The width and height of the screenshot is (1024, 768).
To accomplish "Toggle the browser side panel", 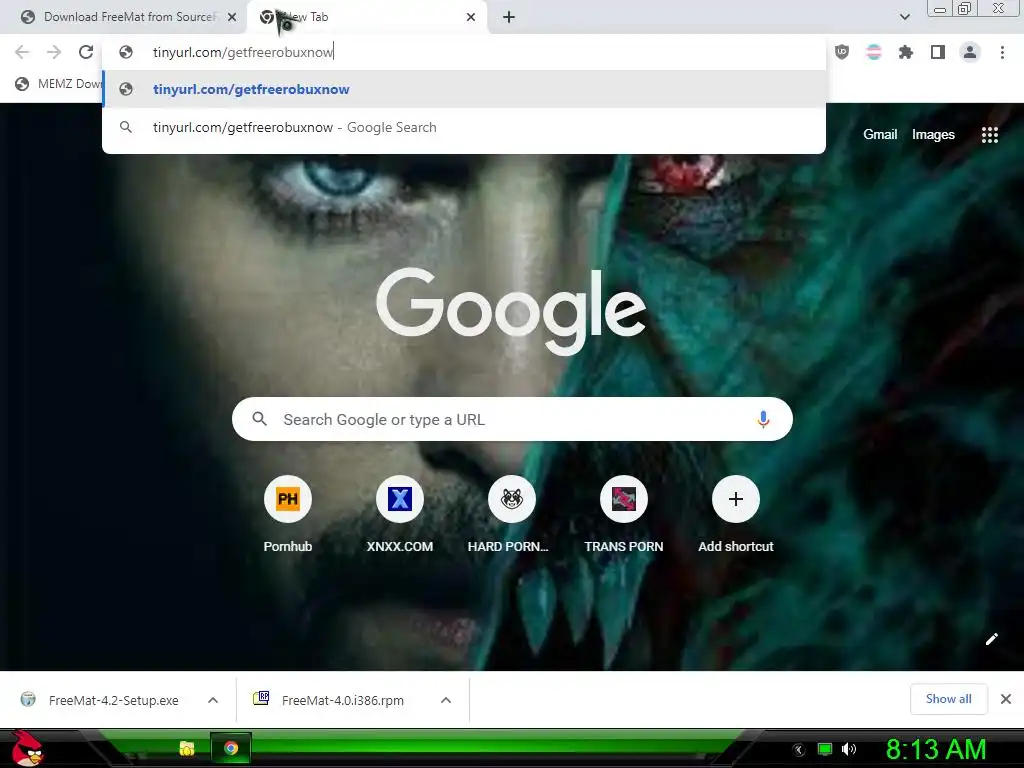I will tap(938, 52).
